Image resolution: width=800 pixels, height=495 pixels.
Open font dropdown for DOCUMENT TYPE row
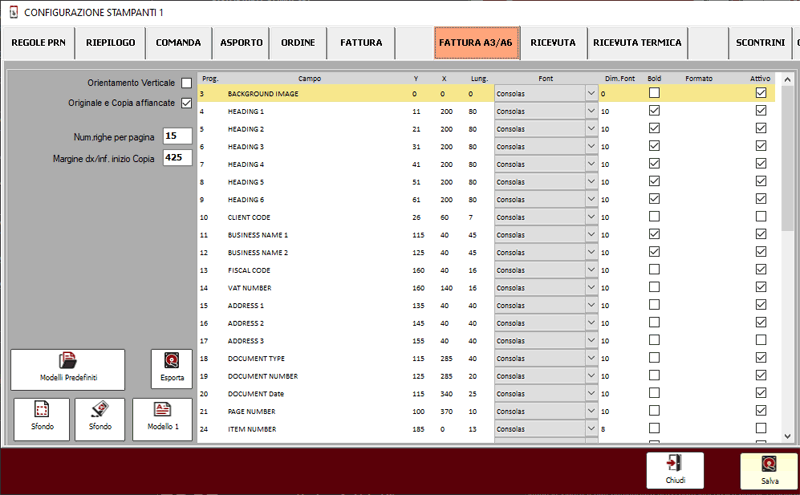pyautogui.click(x=591, y=358)
